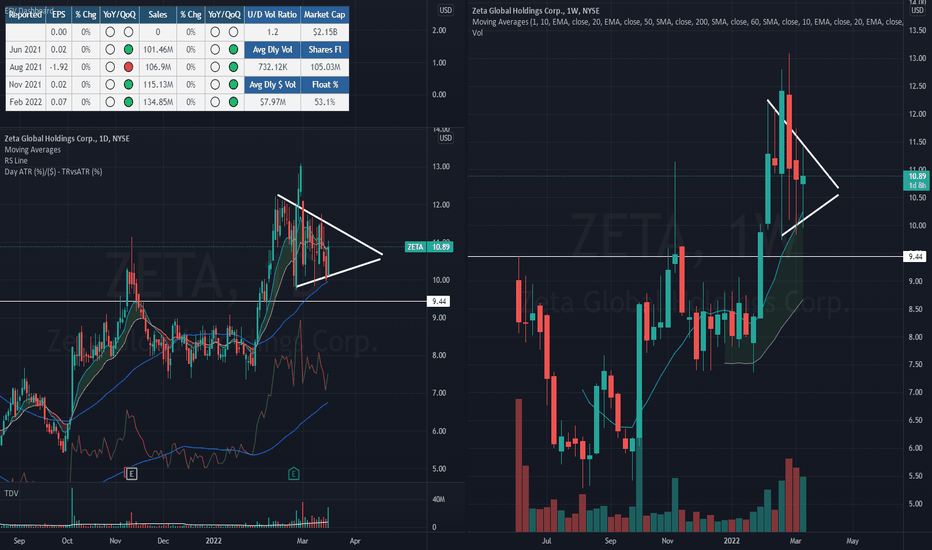932x550 pixels.
Task: Click the Shares Fl header cell
Action: coord(325,50)
